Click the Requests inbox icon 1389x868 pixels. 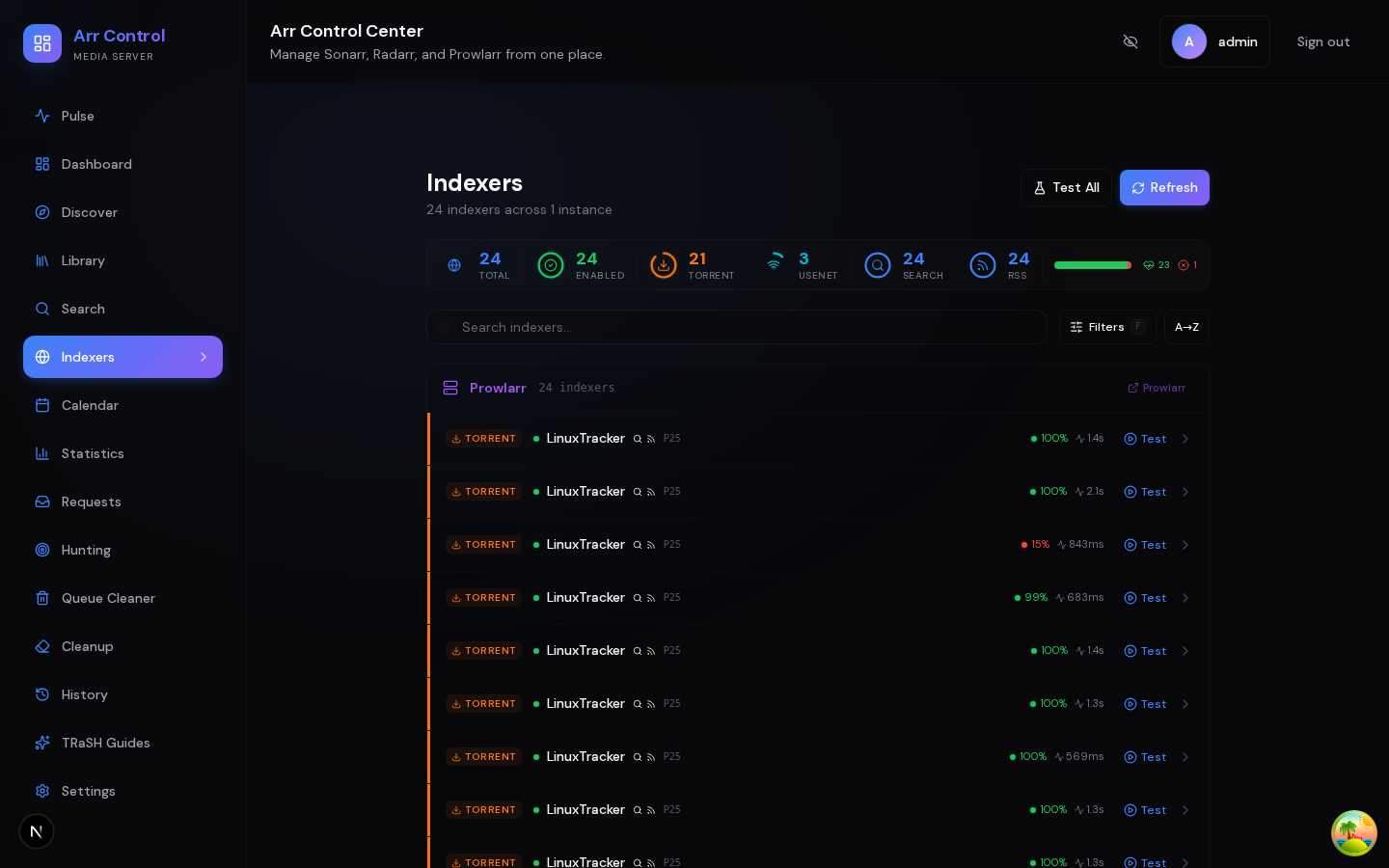coord(42,502)
